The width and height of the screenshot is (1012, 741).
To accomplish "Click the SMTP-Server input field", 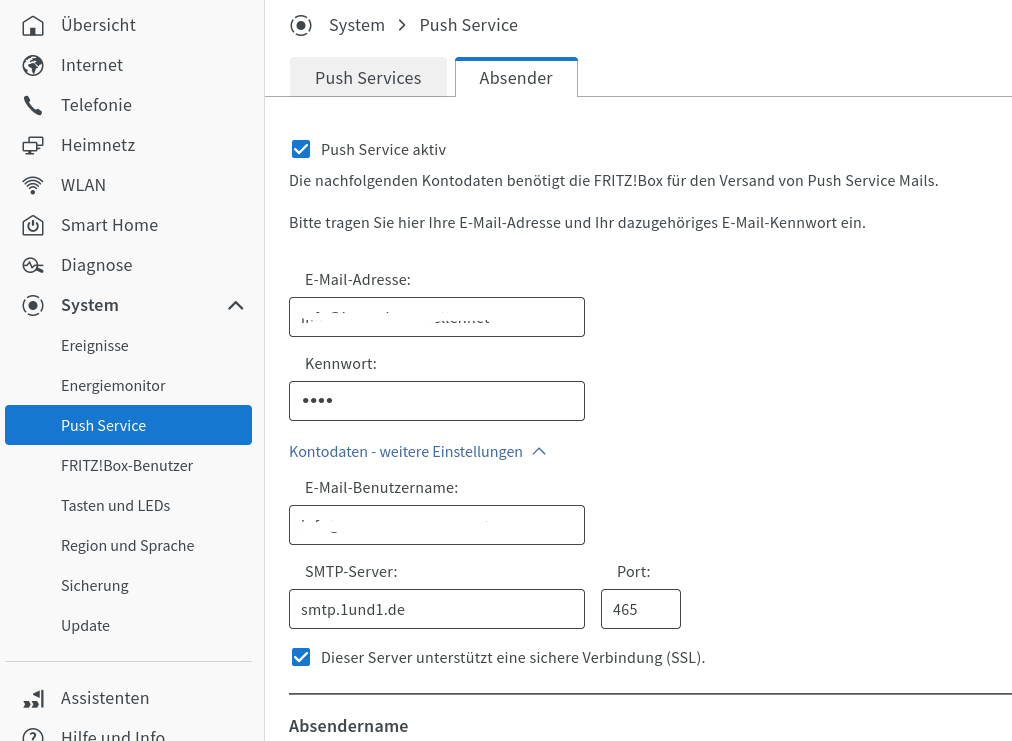I will tap(436, 609).
